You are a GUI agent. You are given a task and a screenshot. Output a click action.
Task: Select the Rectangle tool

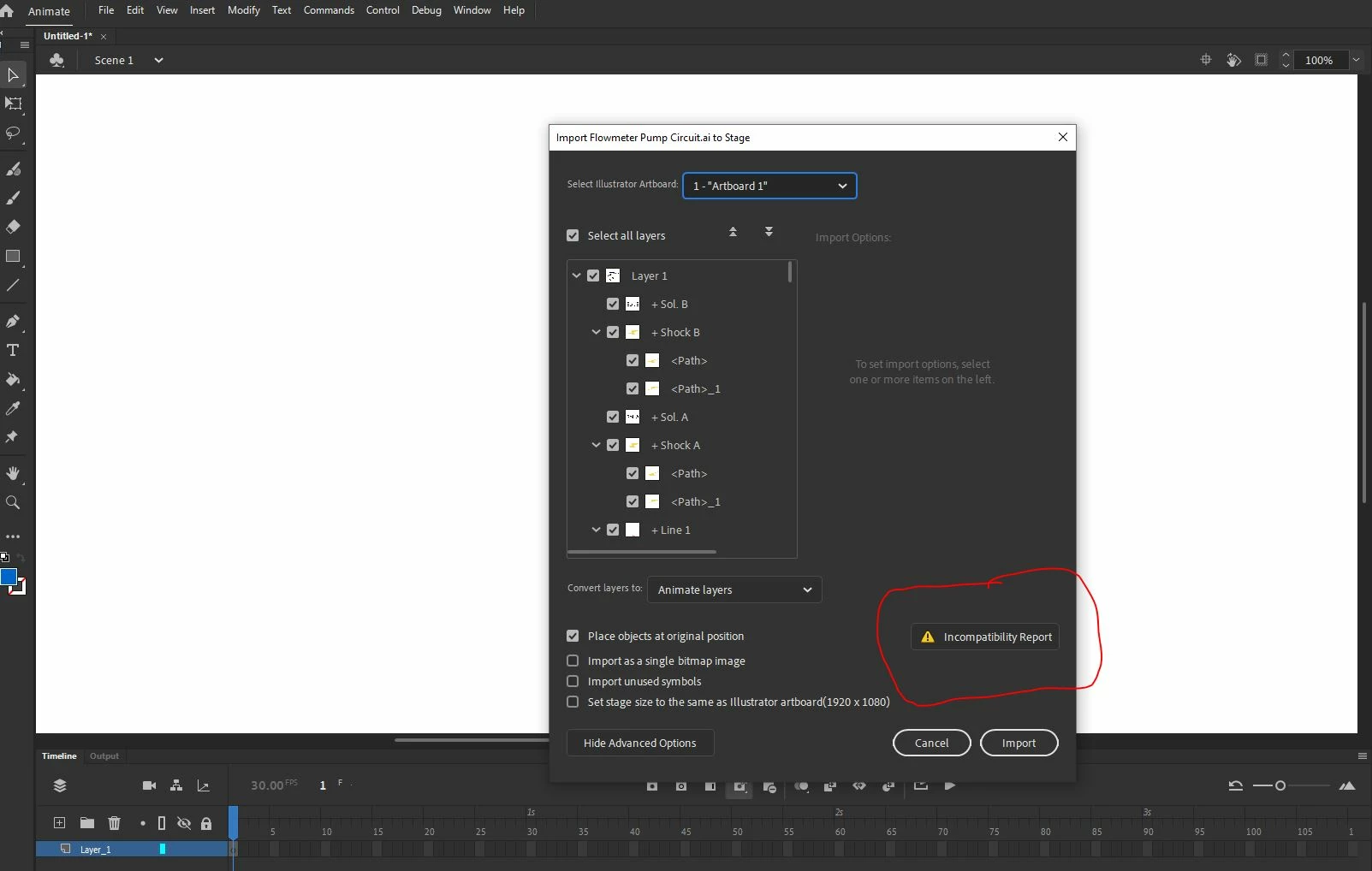(x=13, y=256)
